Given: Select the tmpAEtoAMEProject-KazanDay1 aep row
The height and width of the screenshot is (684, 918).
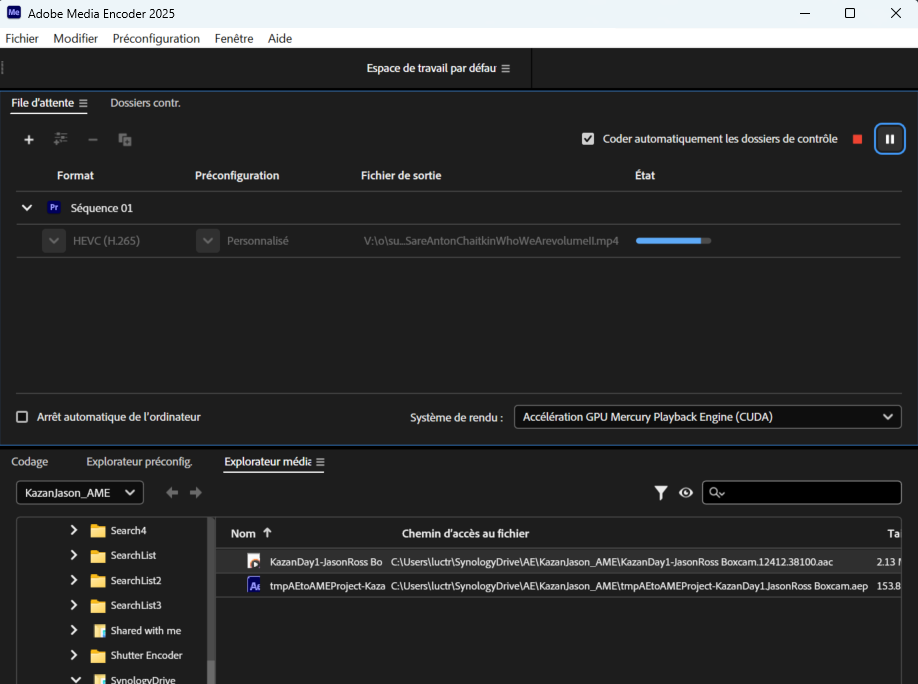Looking at the screenshot, I should coord(559,586).
